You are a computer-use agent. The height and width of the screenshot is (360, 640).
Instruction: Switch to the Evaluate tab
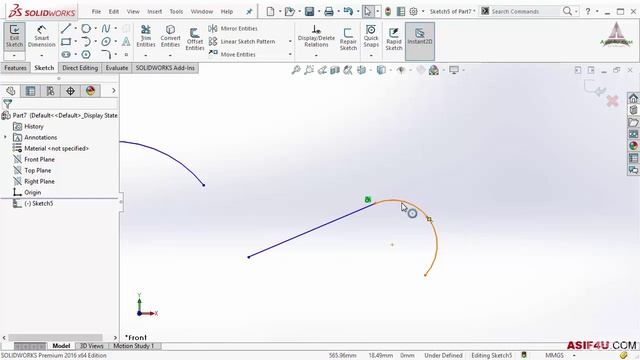tap(117, 68)
